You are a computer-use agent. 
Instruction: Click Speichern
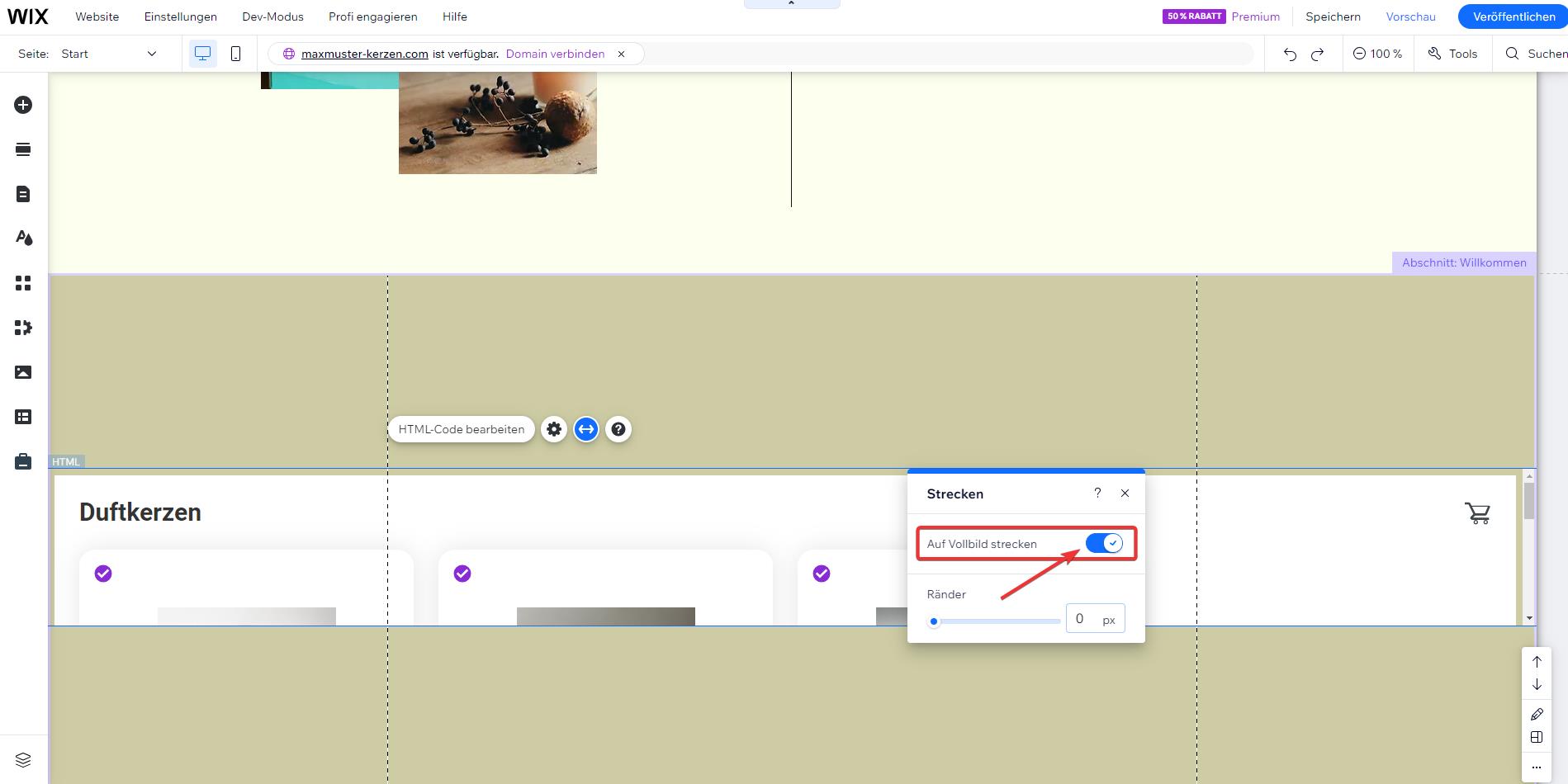coord(1333,17)
